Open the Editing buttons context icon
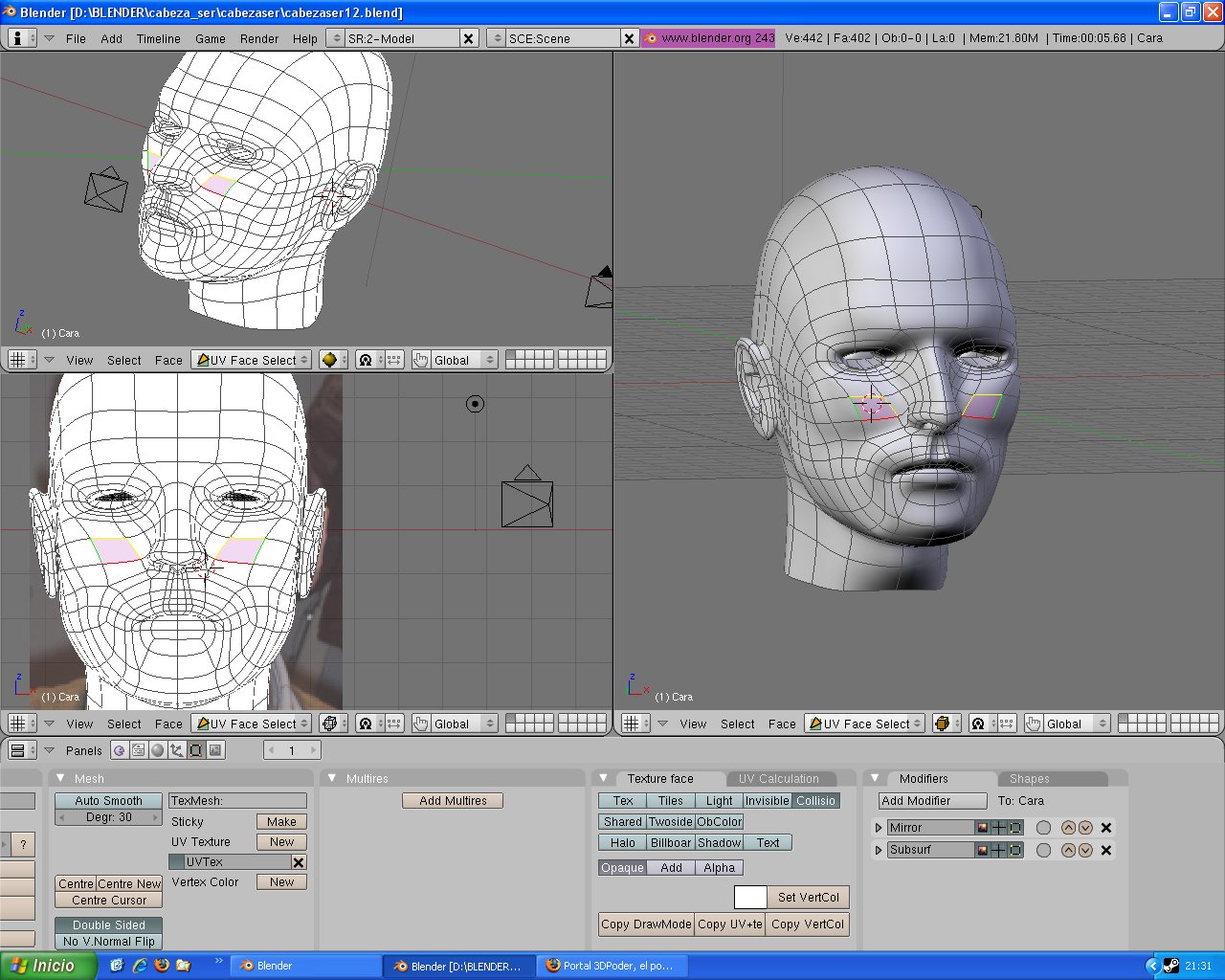The width and height of the screenshot is (1225, 980). point(196,750)
